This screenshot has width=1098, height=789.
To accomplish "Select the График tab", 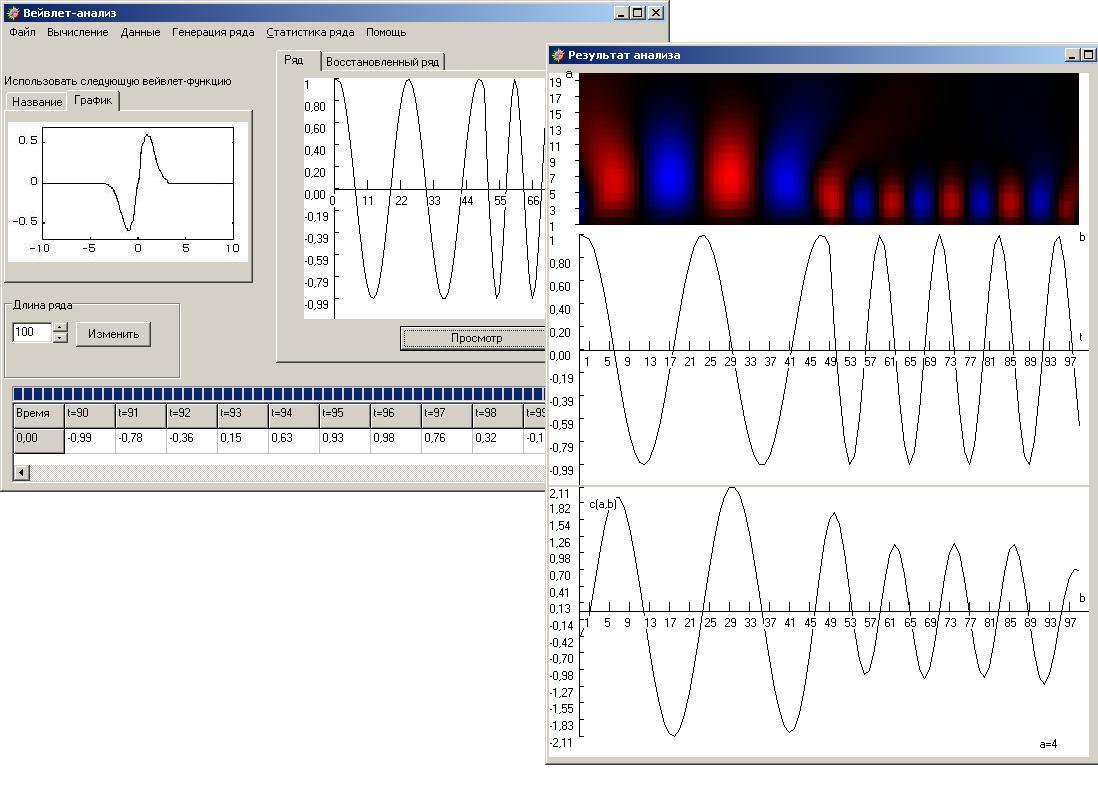I will [93, 100].
